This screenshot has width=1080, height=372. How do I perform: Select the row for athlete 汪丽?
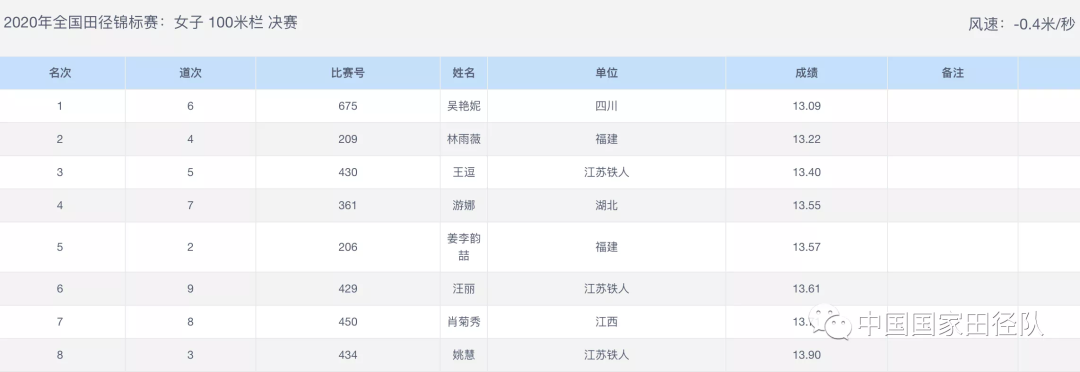pyautogui.click(x=540, y=289)
